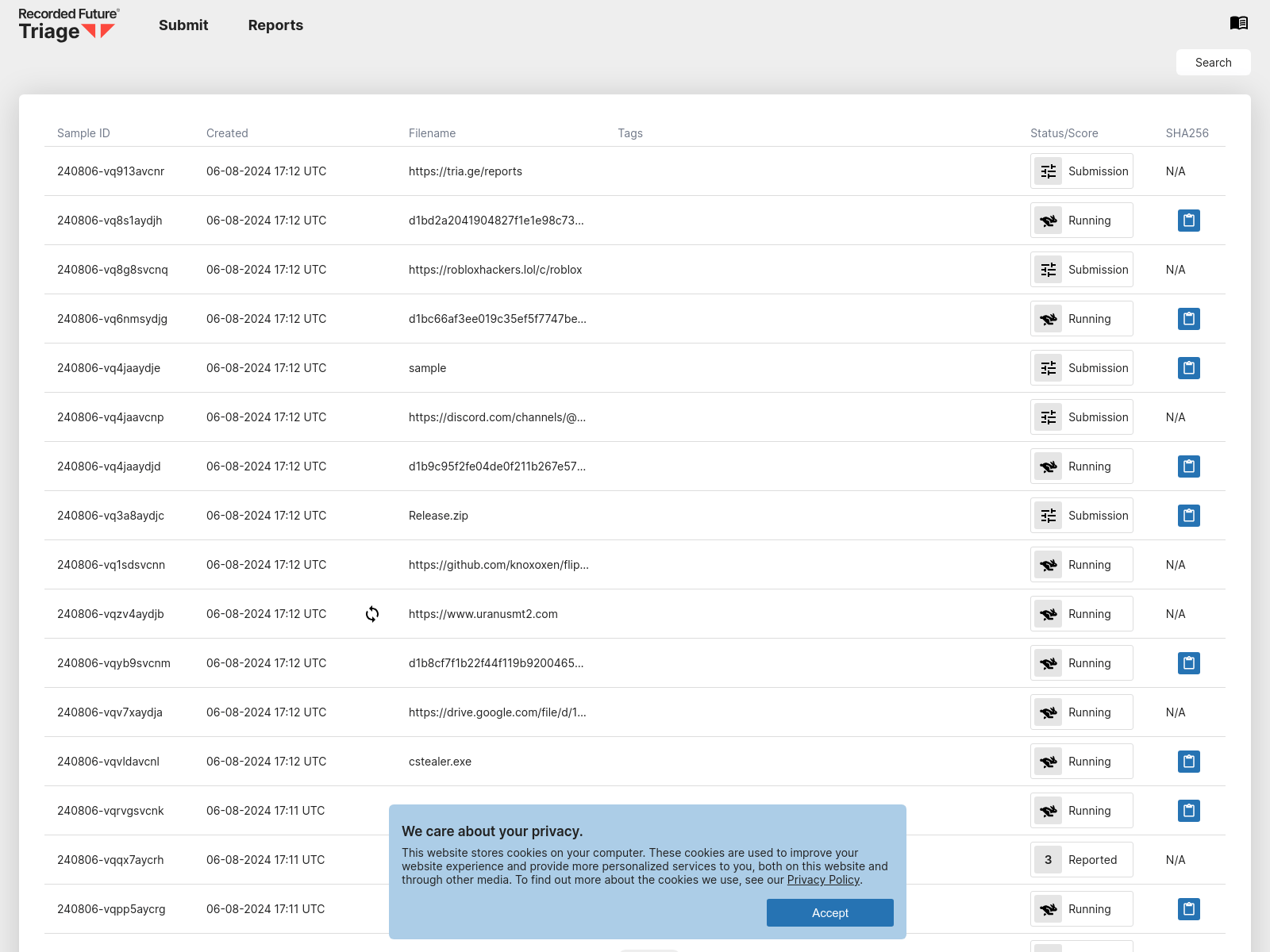
Task: Click the SHA256 column header
Action: click(x=1187, y=133)
